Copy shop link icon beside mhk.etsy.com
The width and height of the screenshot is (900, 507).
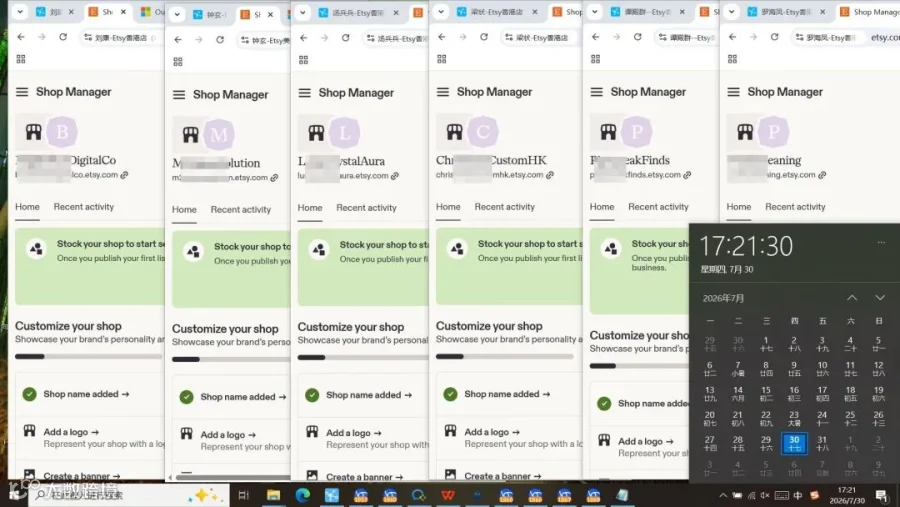click(550, 175)
